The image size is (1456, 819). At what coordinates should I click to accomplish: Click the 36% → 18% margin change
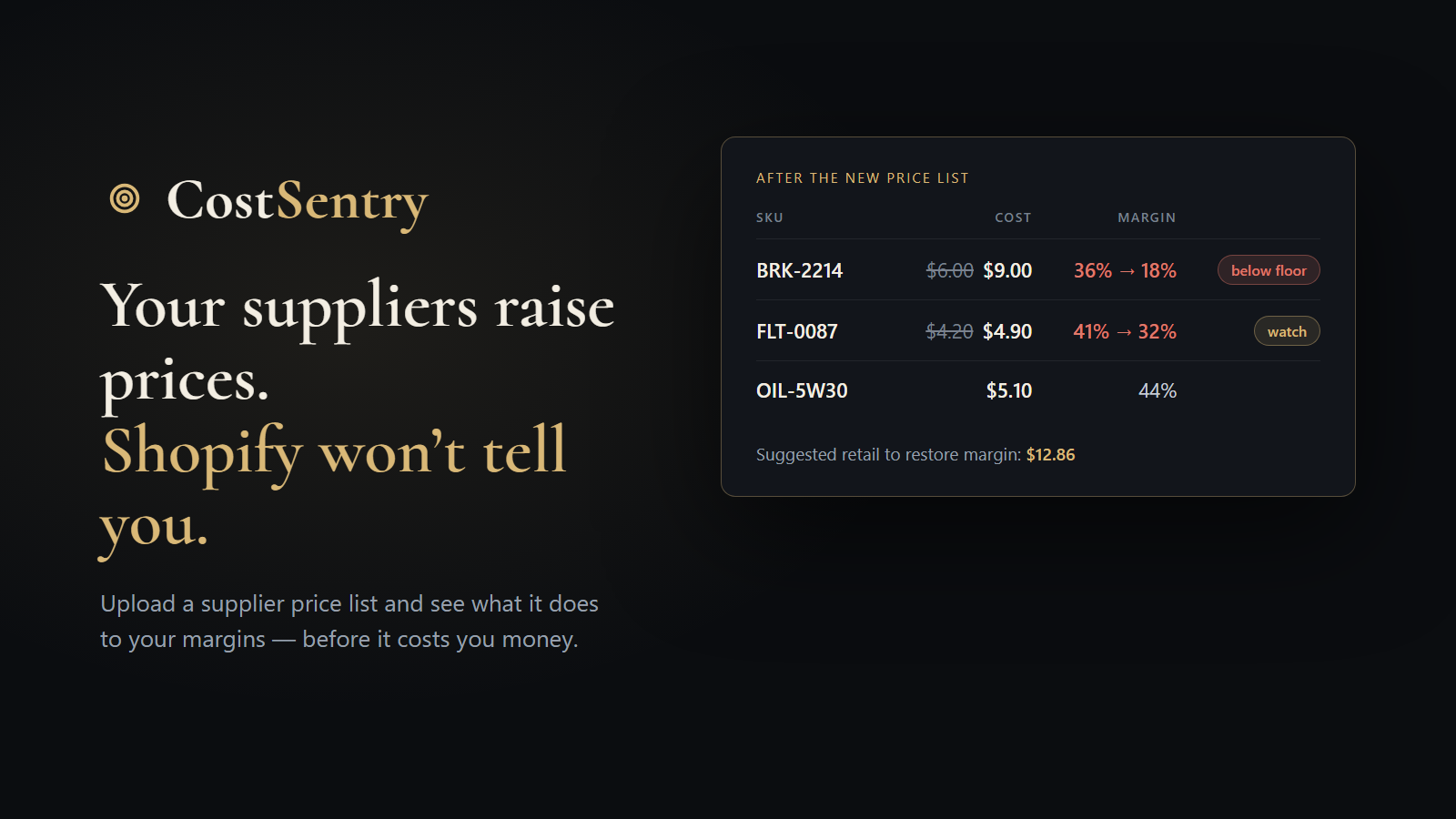point(1125,270)
